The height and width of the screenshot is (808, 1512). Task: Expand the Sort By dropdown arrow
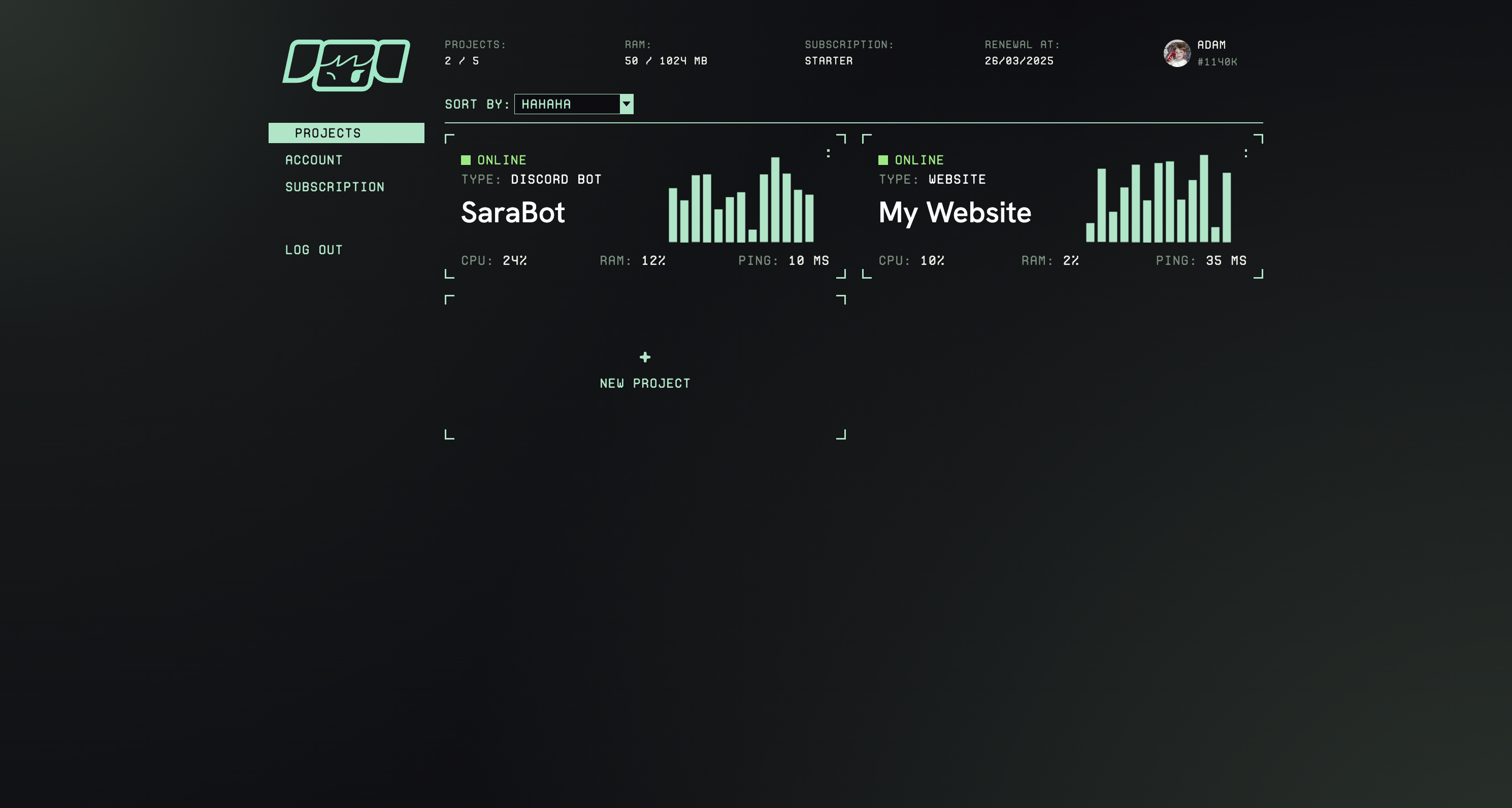(627, 104)
